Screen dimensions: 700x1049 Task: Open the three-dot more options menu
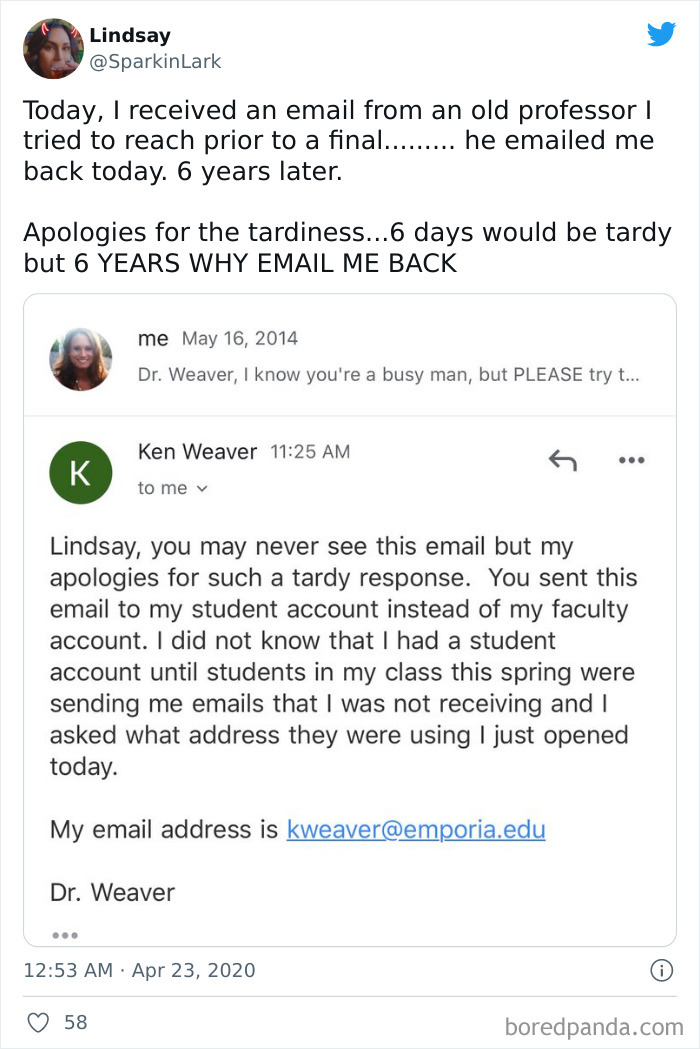pyautogui.click(x=631, y=461)
